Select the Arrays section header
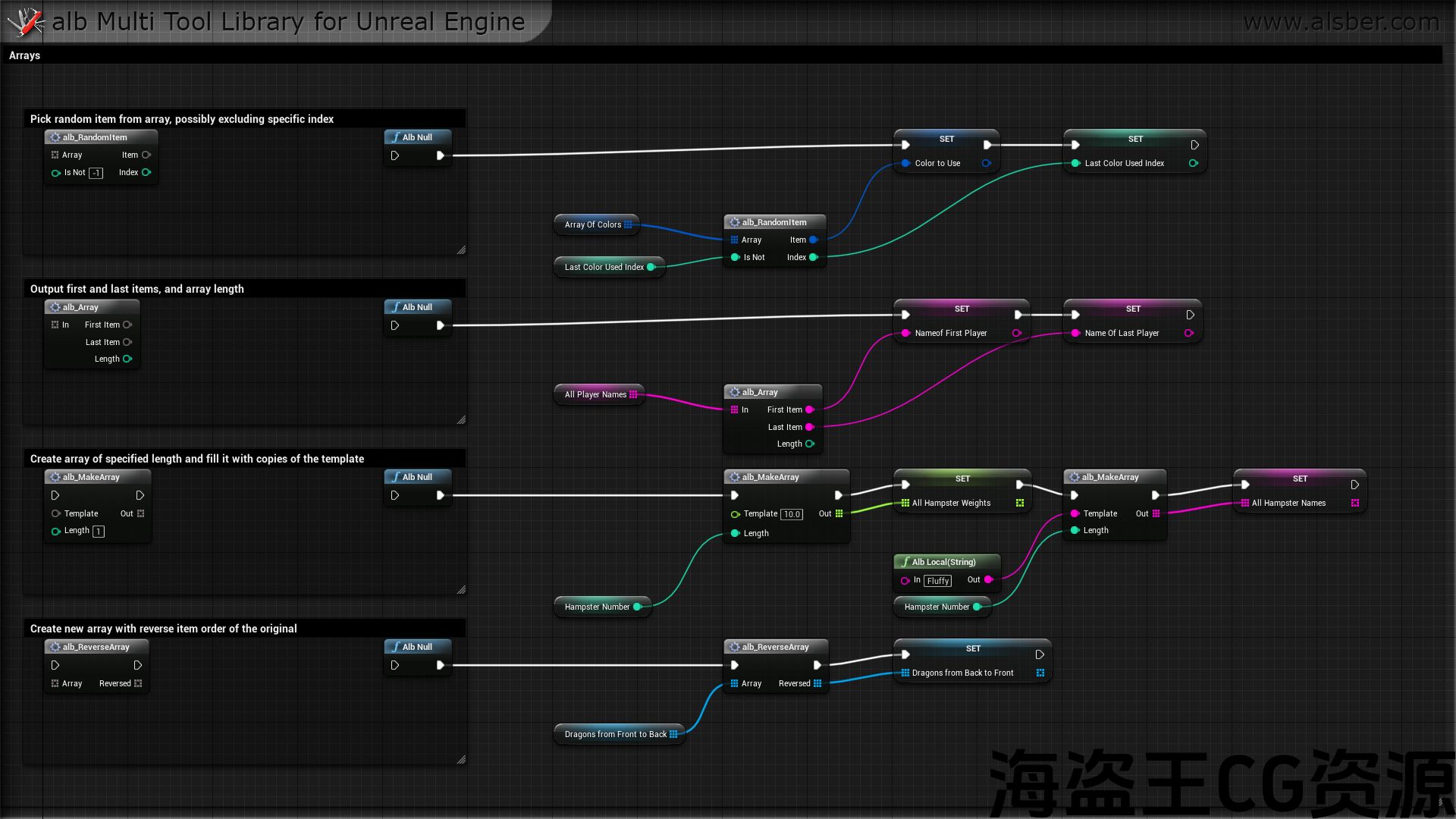 point(24,55)
